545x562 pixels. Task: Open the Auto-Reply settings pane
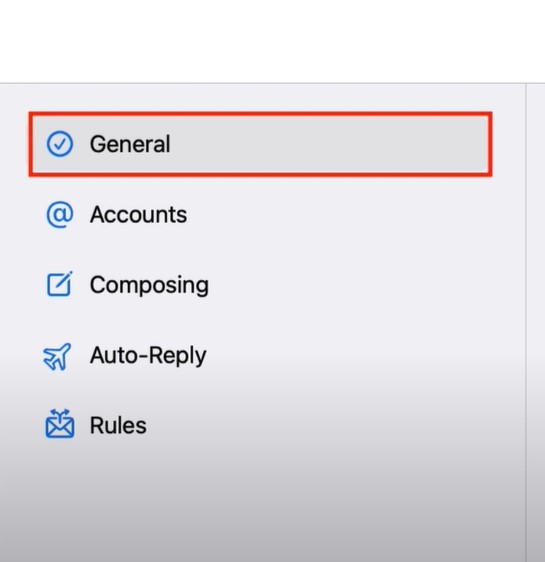point(148,356)
